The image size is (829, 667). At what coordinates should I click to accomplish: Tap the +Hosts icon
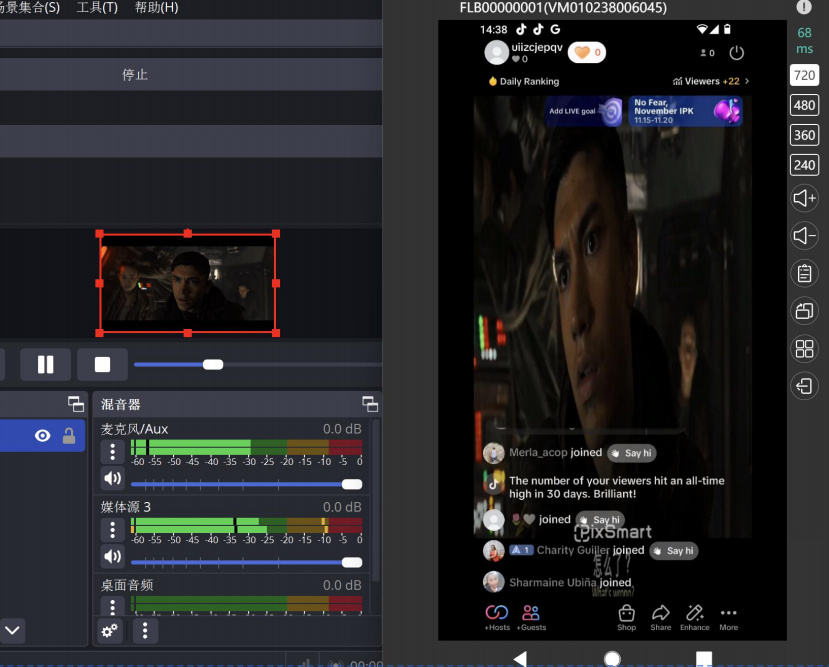click(497, 617)
